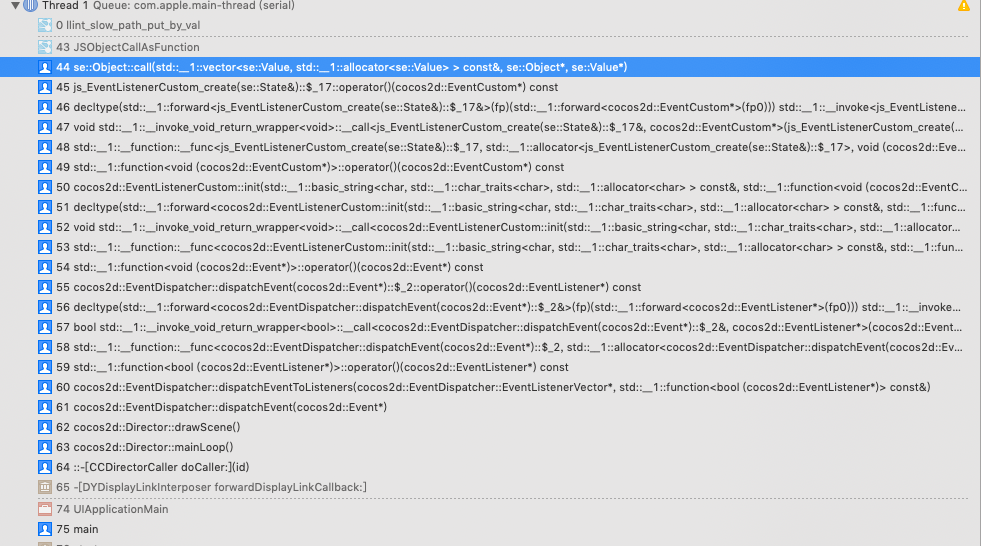
Task: Click the user-code icon of frame 61
Action: (x=45, y=407)
